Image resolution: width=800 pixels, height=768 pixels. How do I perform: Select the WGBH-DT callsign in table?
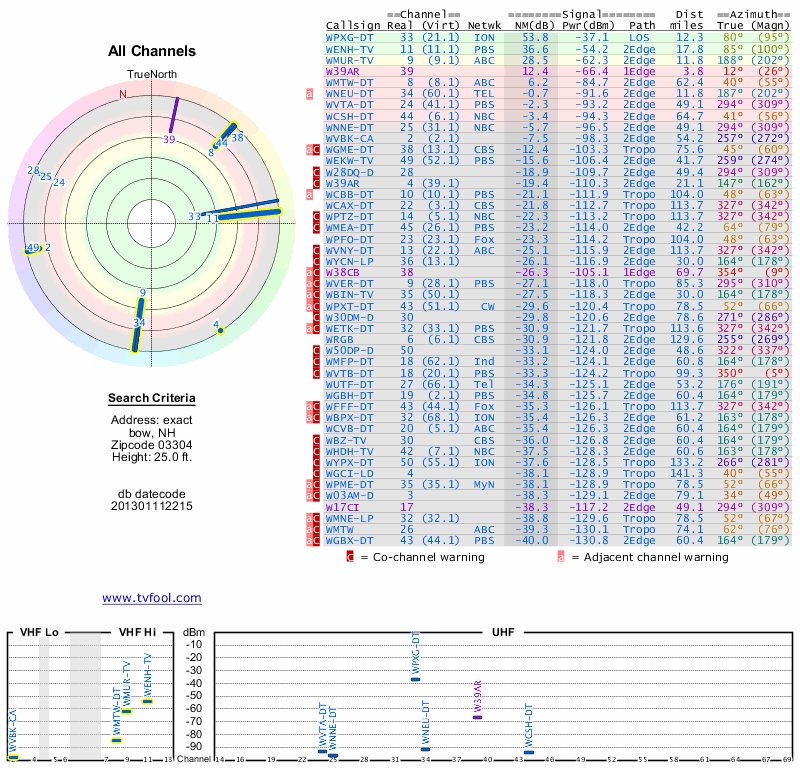349,395
